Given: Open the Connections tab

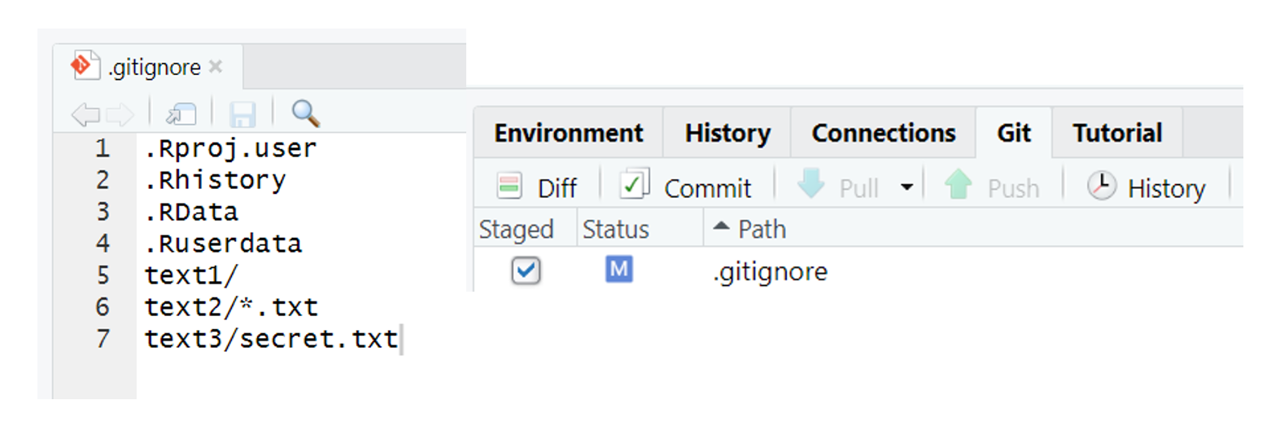Looking at the screenshot, I should point(883,133).
